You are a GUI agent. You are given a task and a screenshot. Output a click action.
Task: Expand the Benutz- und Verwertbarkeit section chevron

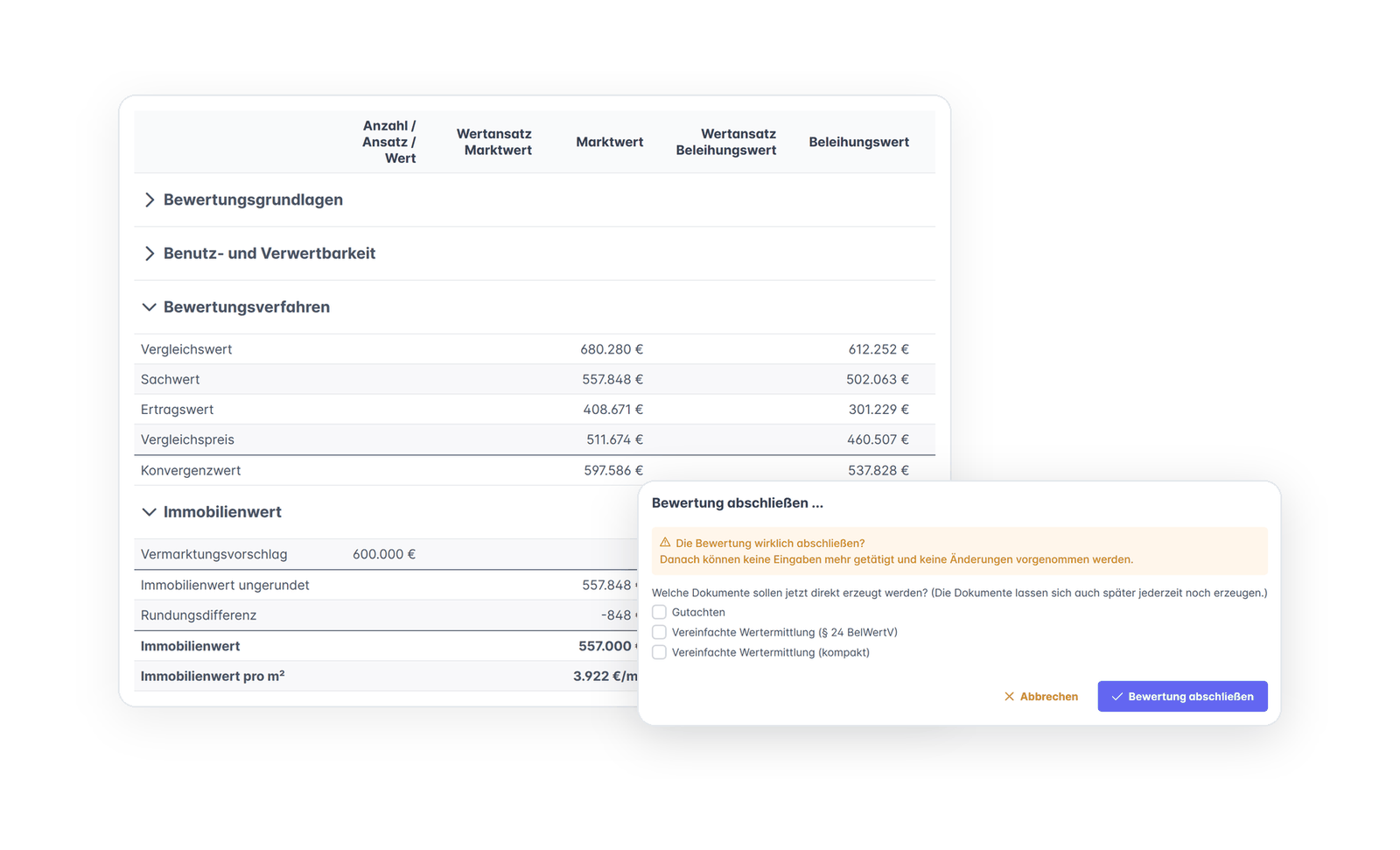(x=150, y=254)
